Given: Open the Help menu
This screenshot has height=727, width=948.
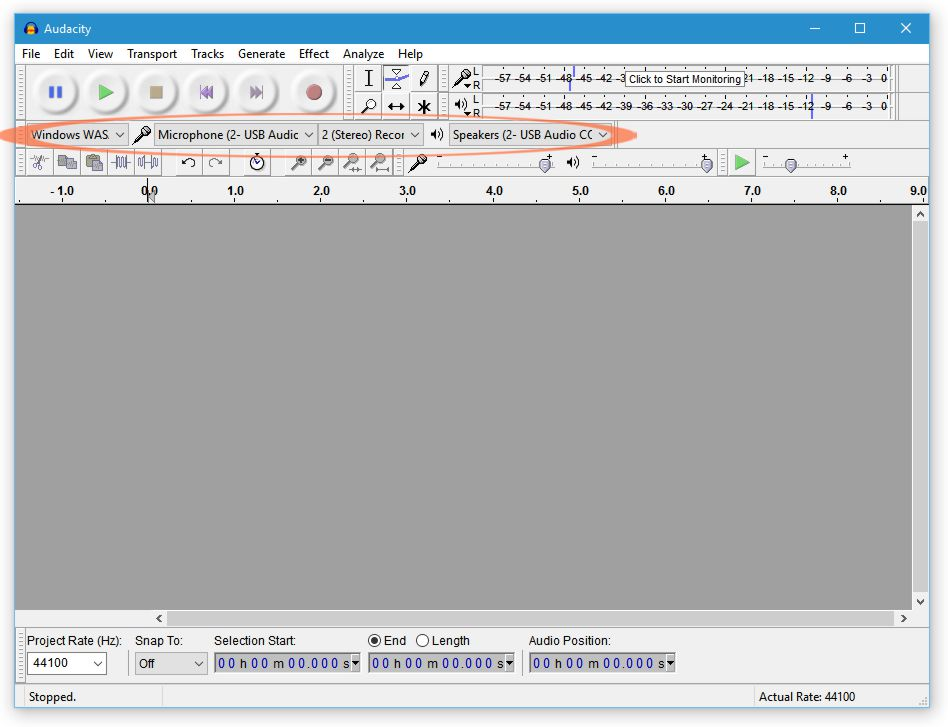Looking at the screenshot, I should pos(410,54).
